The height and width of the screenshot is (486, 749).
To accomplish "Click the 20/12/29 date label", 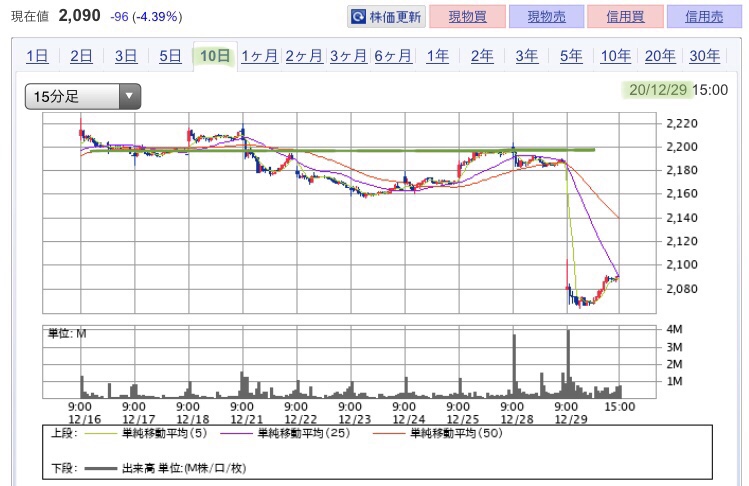I will tap(658, 90).
